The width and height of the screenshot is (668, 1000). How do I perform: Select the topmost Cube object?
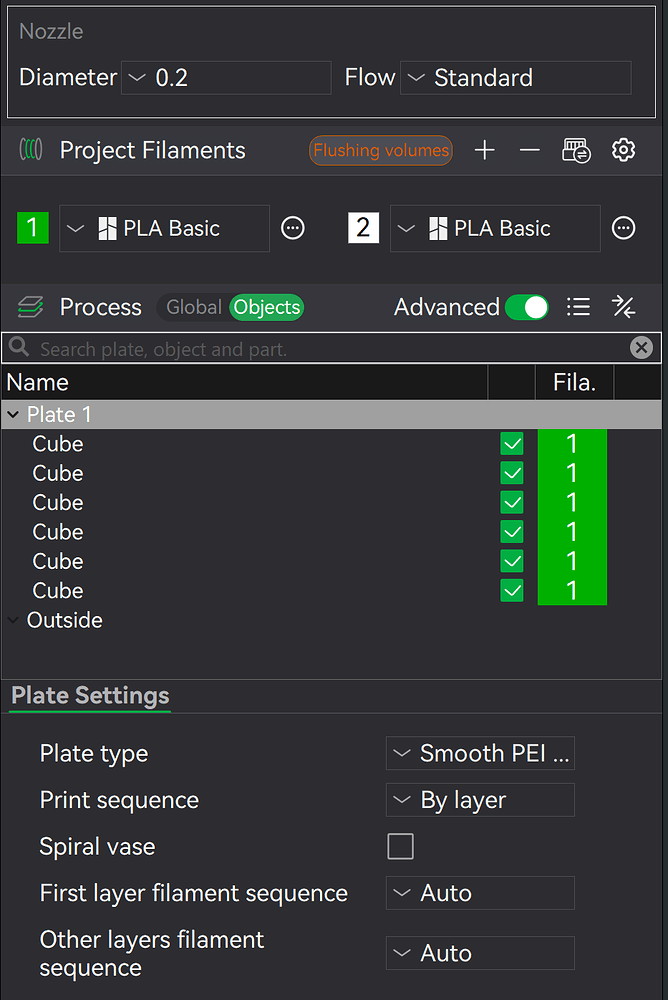pos(58,444)
